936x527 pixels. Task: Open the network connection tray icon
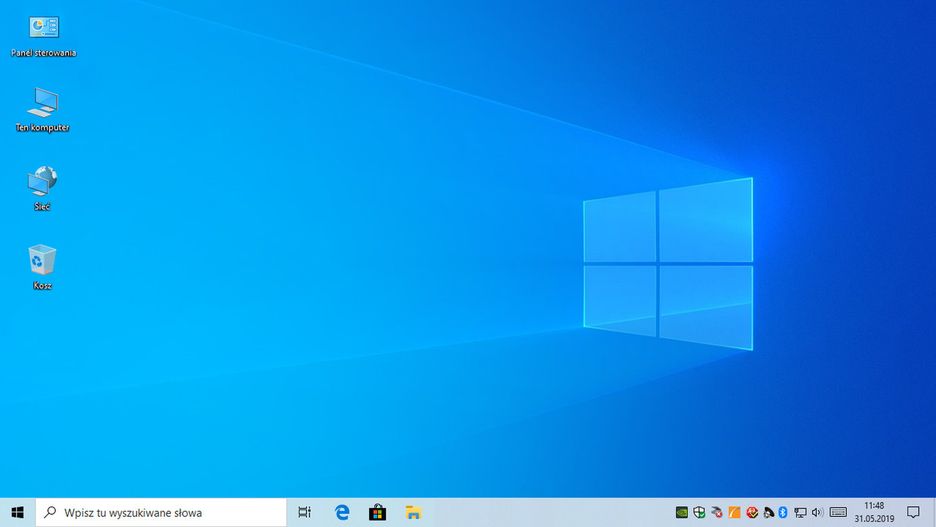point(800,512)
